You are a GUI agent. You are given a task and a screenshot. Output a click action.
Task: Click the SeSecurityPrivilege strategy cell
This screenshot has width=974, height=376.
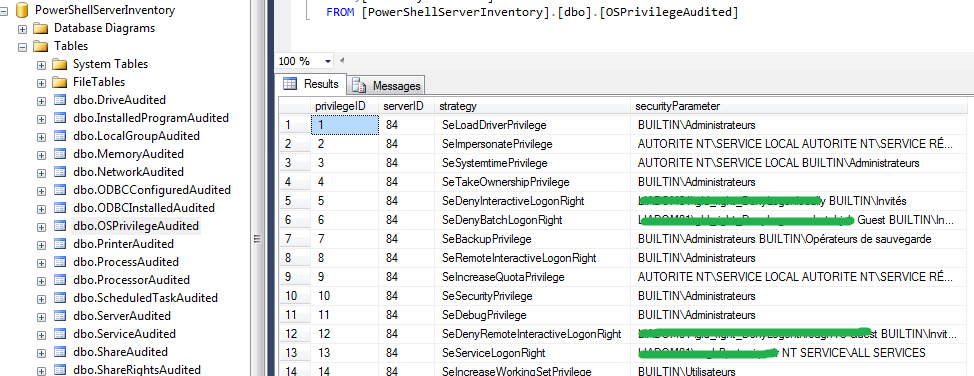(x=532, y=296)
